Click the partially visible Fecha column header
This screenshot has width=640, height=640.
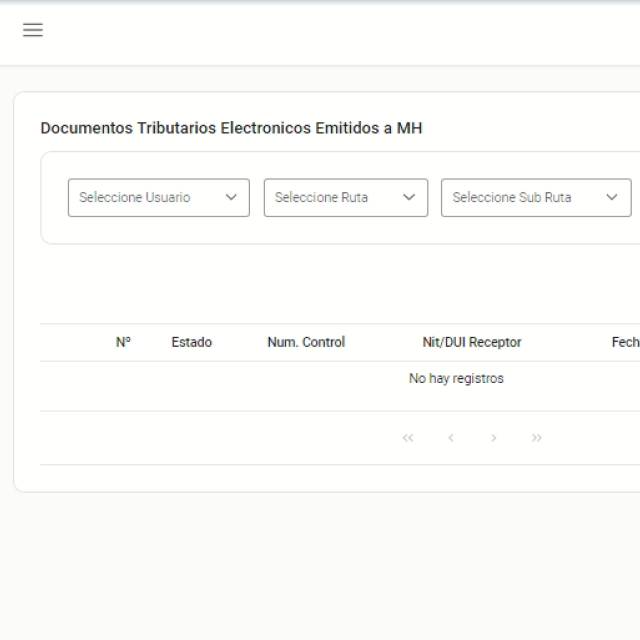(625, 342)
